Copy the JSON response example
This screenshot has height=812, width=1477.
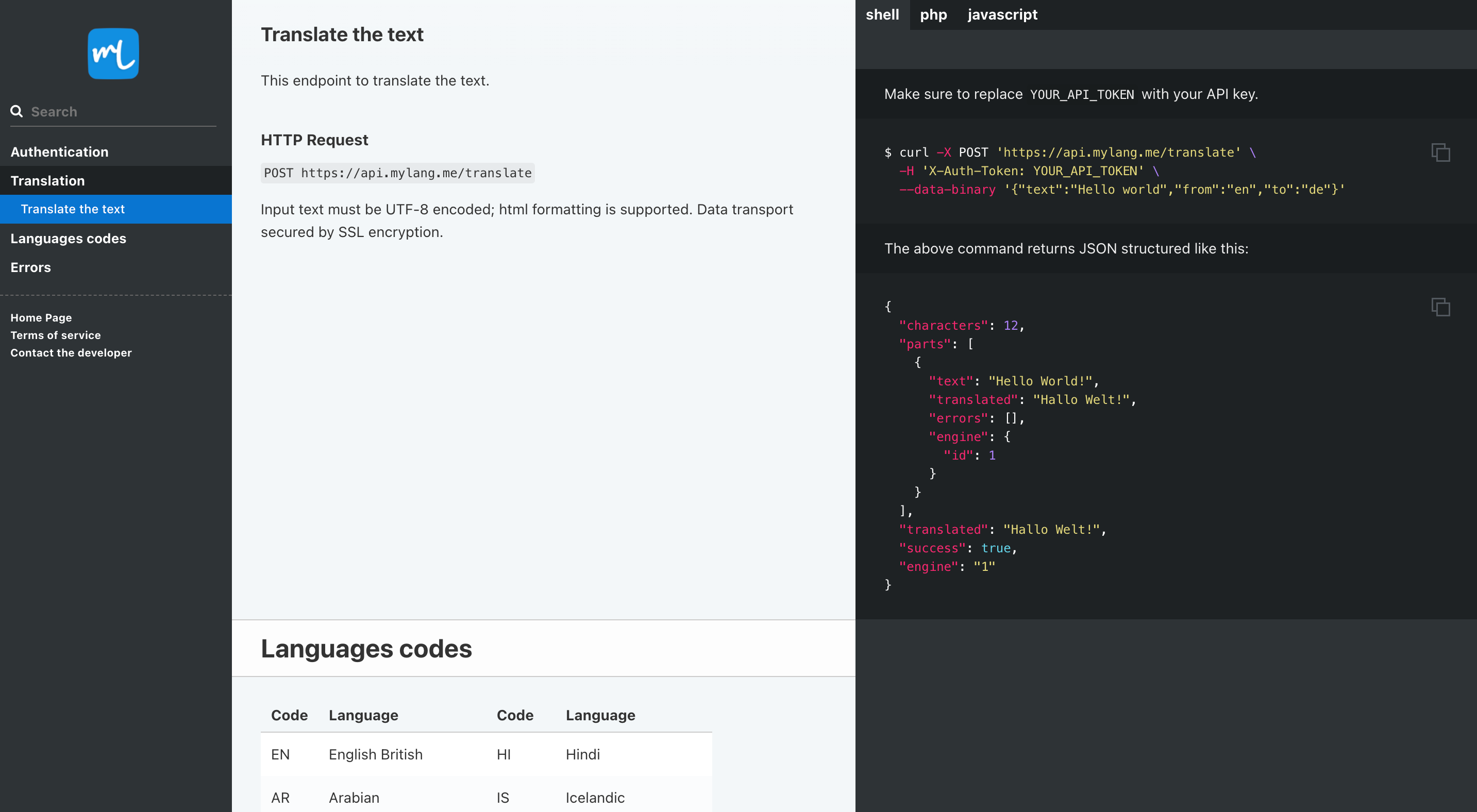coord(1441,307)
